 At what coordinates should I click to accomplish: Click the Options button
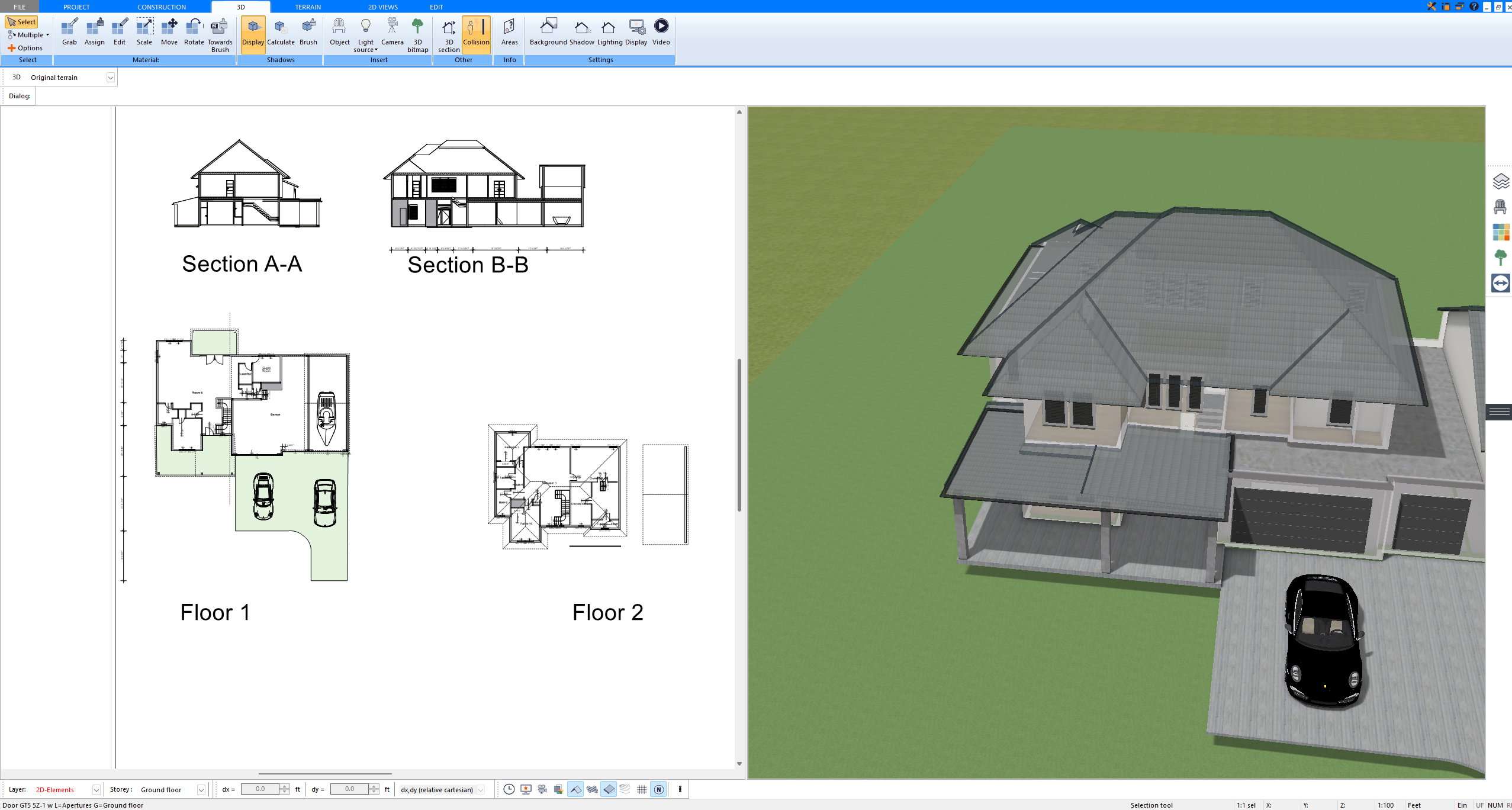pyautogui.click(x=25, y=48)
